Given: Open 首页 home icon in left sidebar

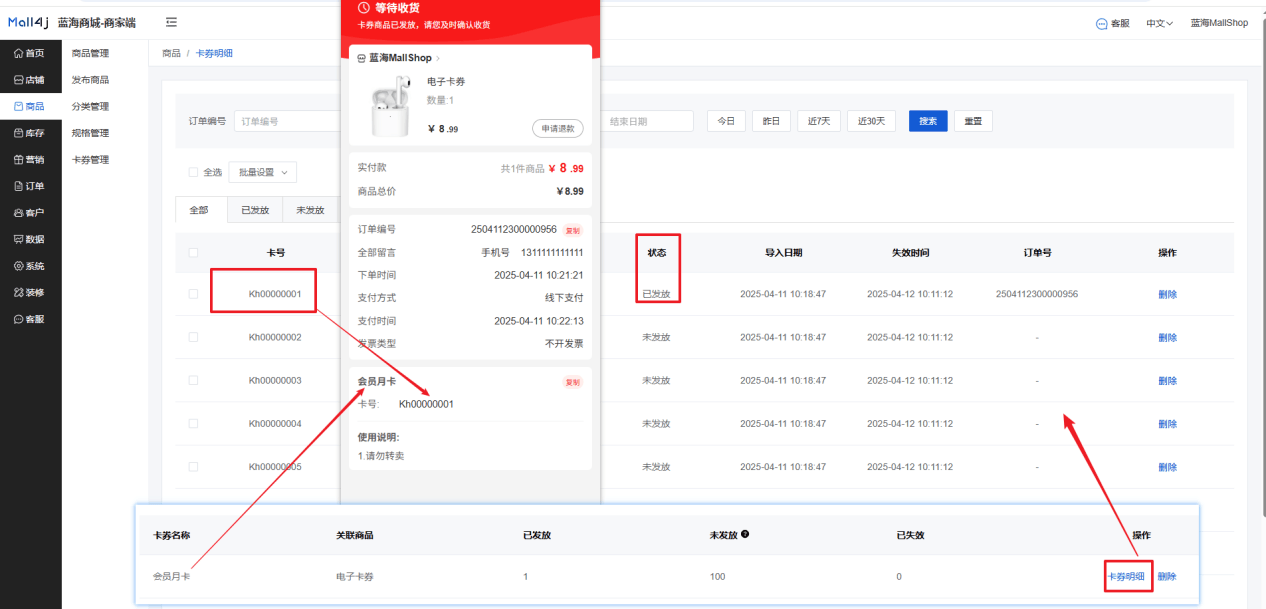Looking at the screenshot, I should click(x=18, y=53).
